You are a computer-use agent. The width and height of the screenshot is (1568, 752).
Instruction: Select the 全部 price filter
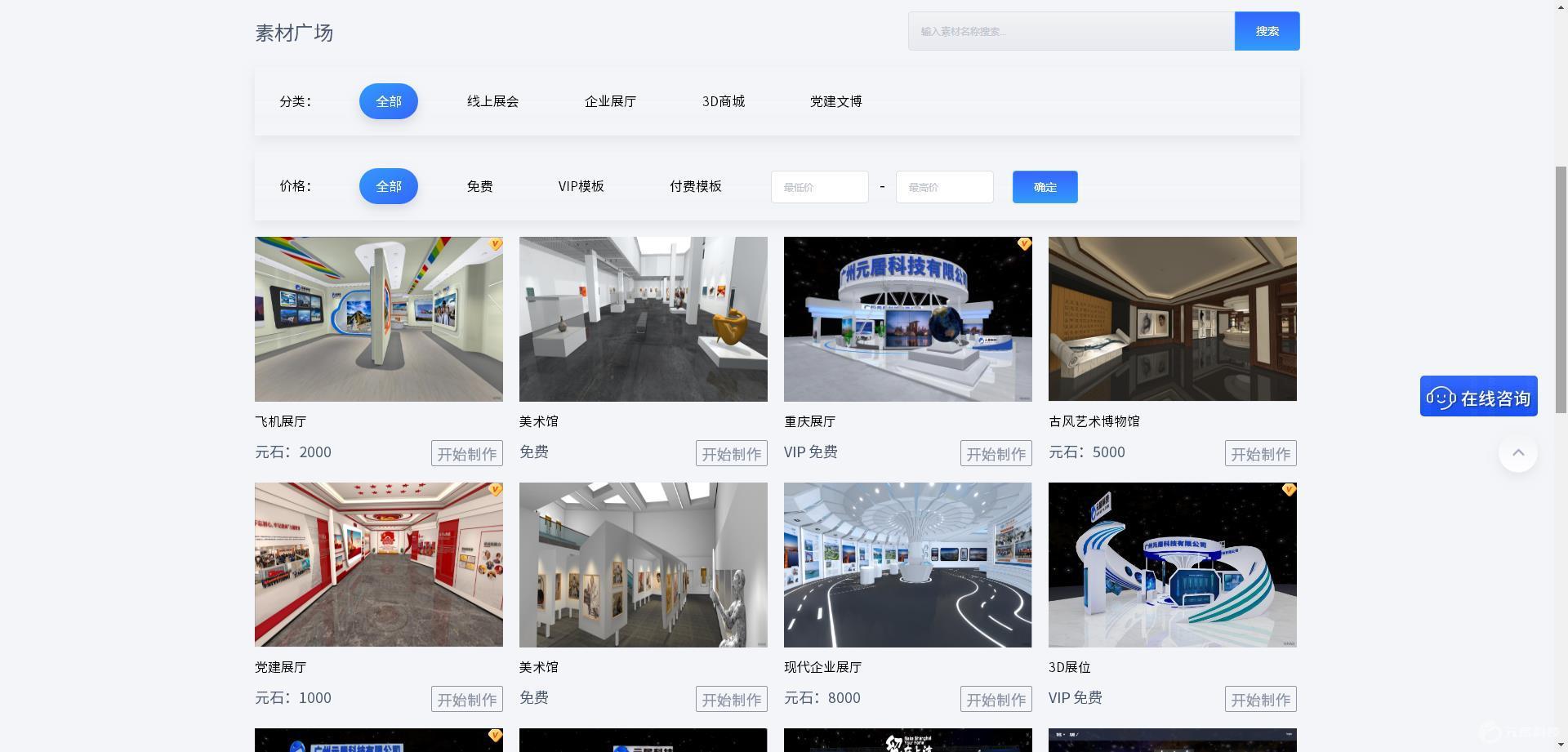(389, 186)
